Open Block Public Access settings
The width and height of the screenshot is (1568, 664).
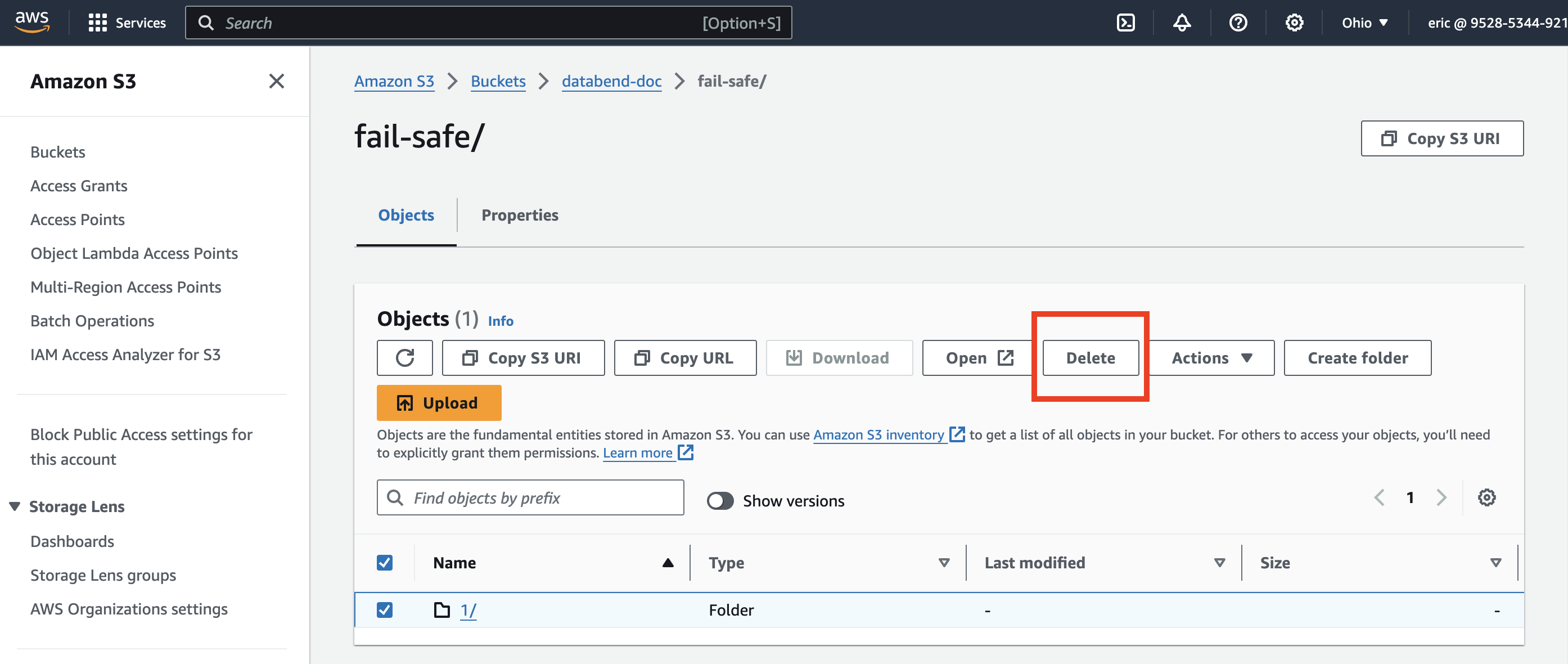(141, 447)
